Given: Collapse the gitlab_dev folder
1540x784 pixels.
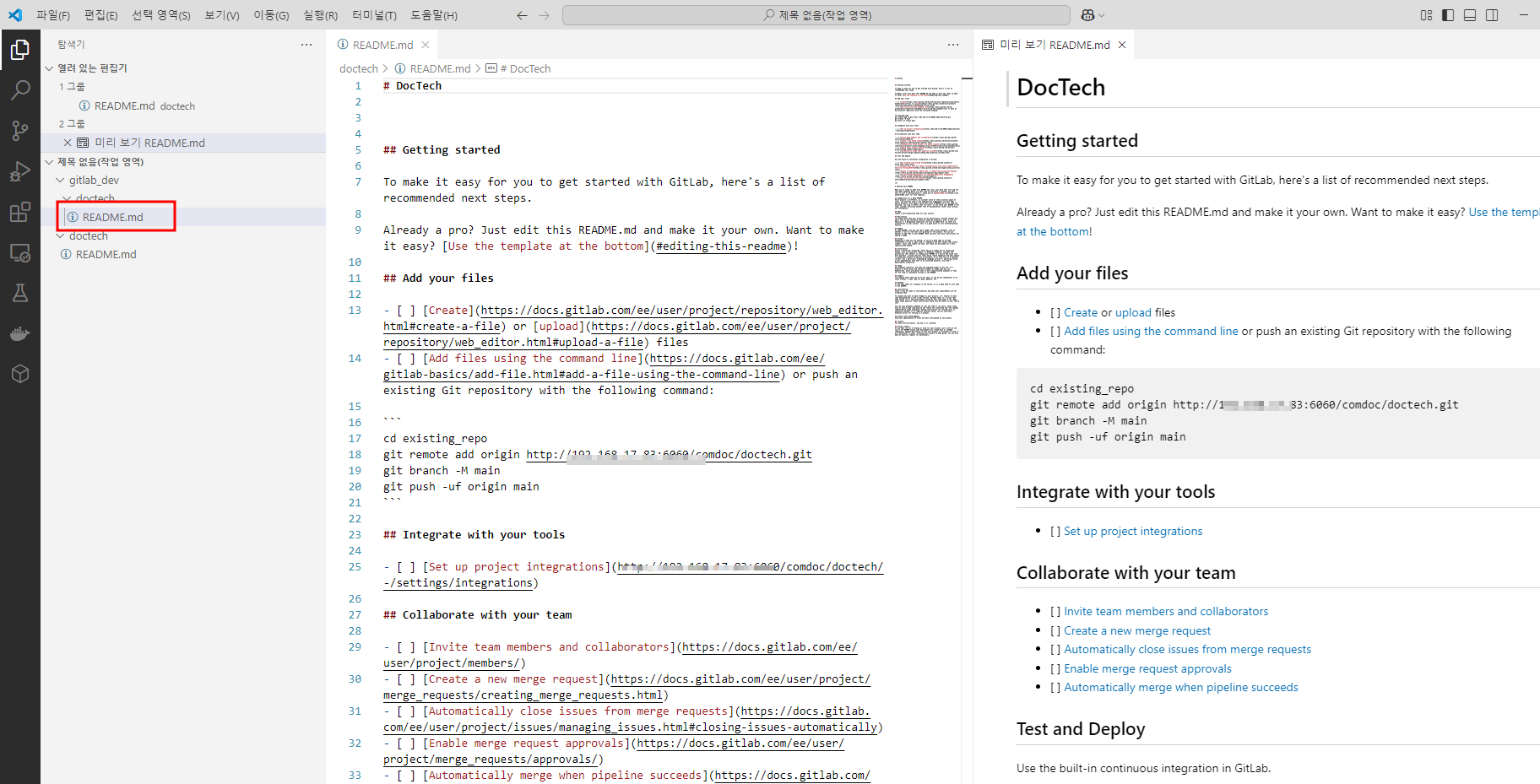Looking at the screenshot, I should [x=60, y=181].
